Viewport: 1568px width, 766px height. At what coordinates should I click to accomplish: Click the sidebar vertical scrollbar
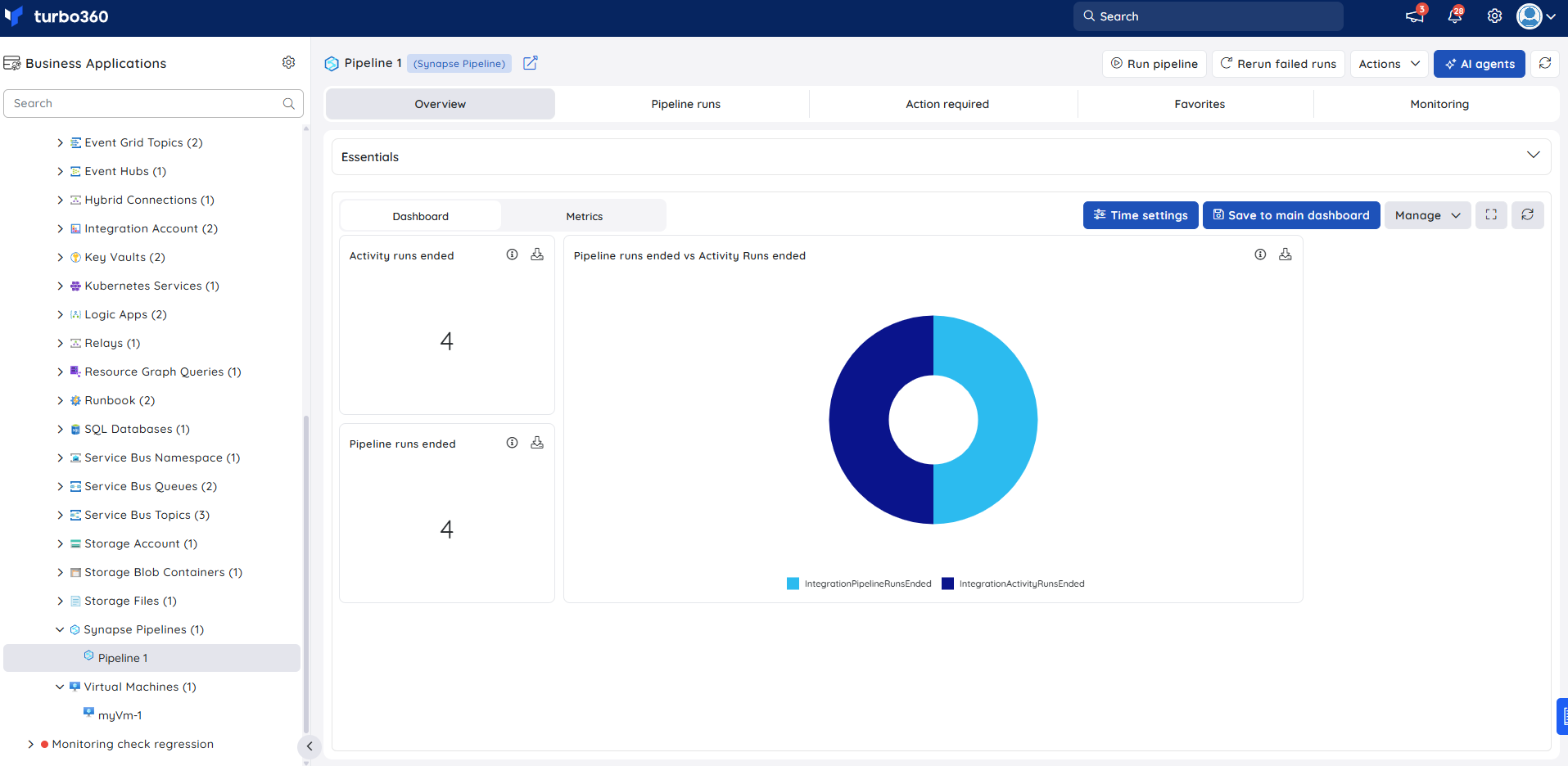coord(306,573)
